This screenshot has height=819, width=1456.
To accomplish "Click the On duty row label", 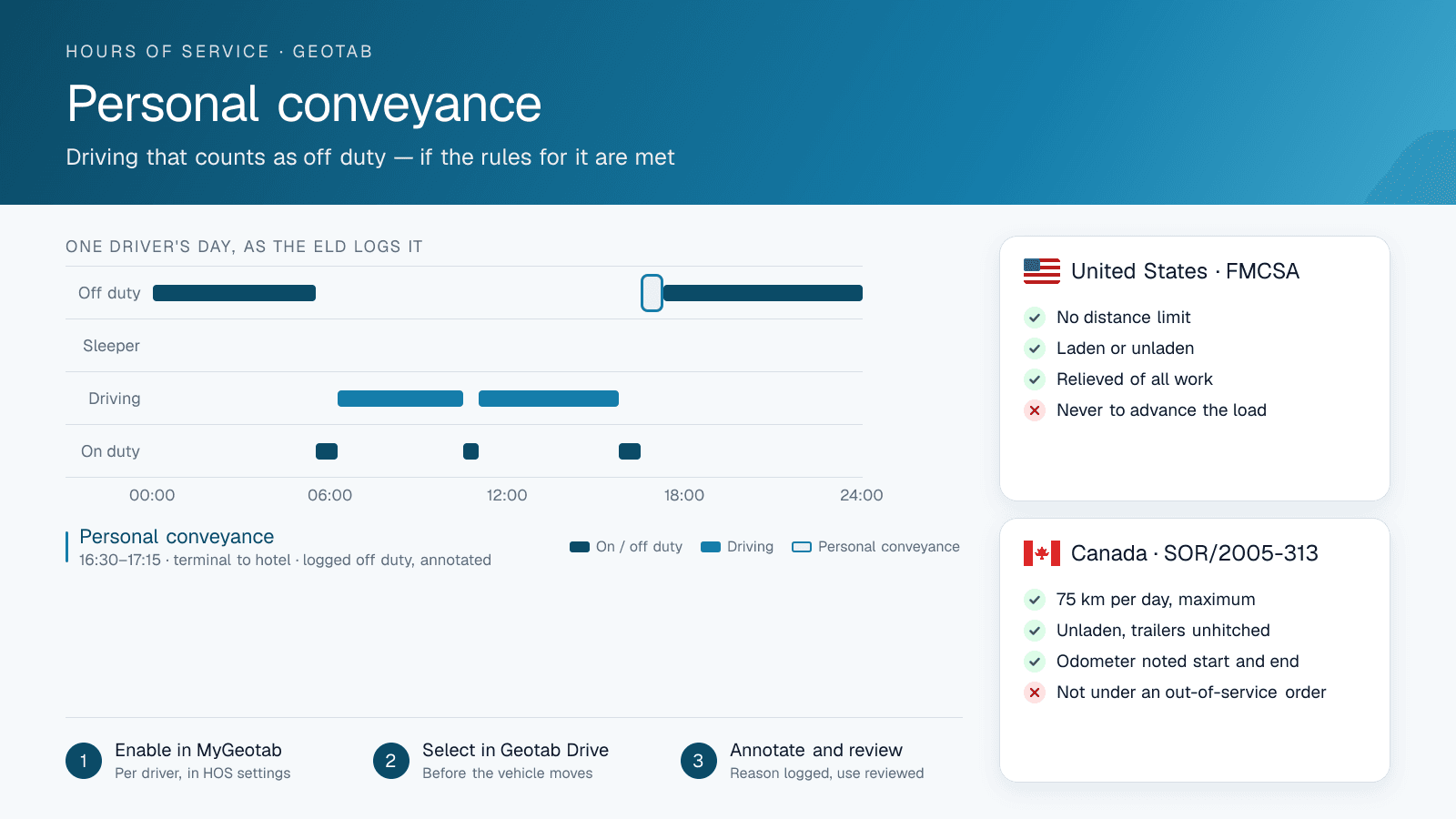I will pyautogui.click(x=110, y=451).
